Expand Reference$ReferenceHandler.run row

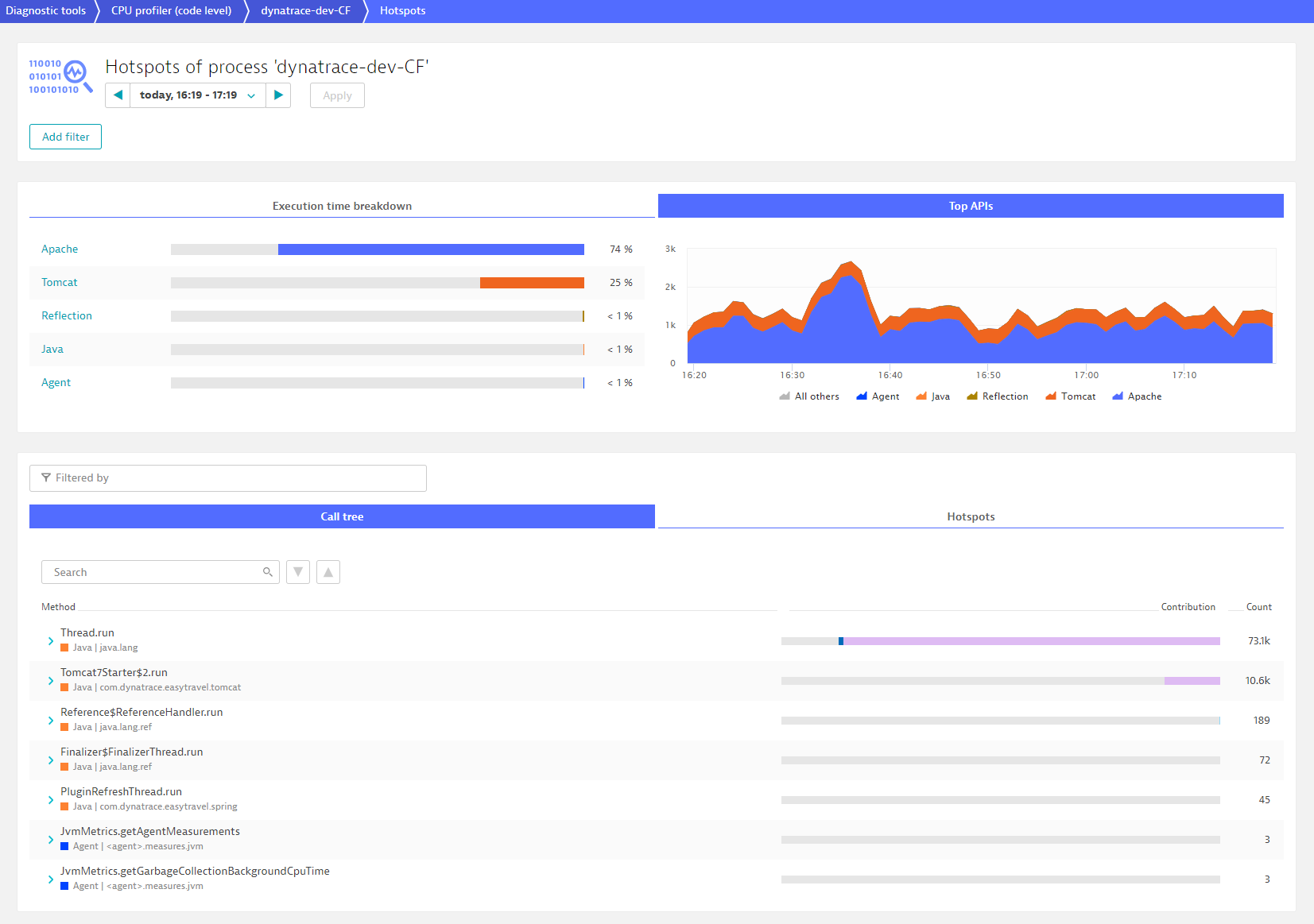coord(51,721)
